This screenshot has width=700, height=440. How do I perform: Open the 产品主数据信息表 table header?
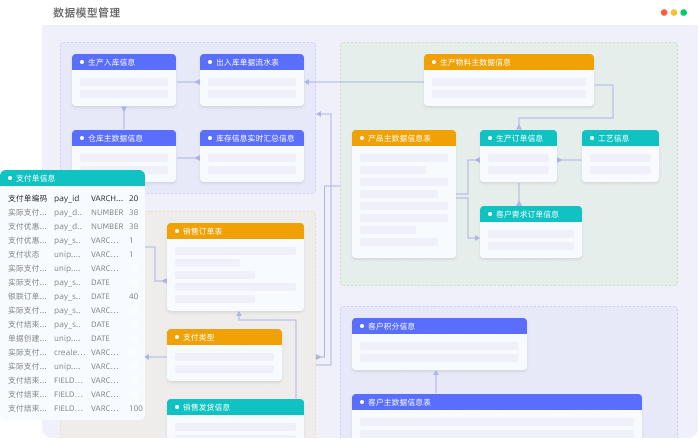(403, 138)
